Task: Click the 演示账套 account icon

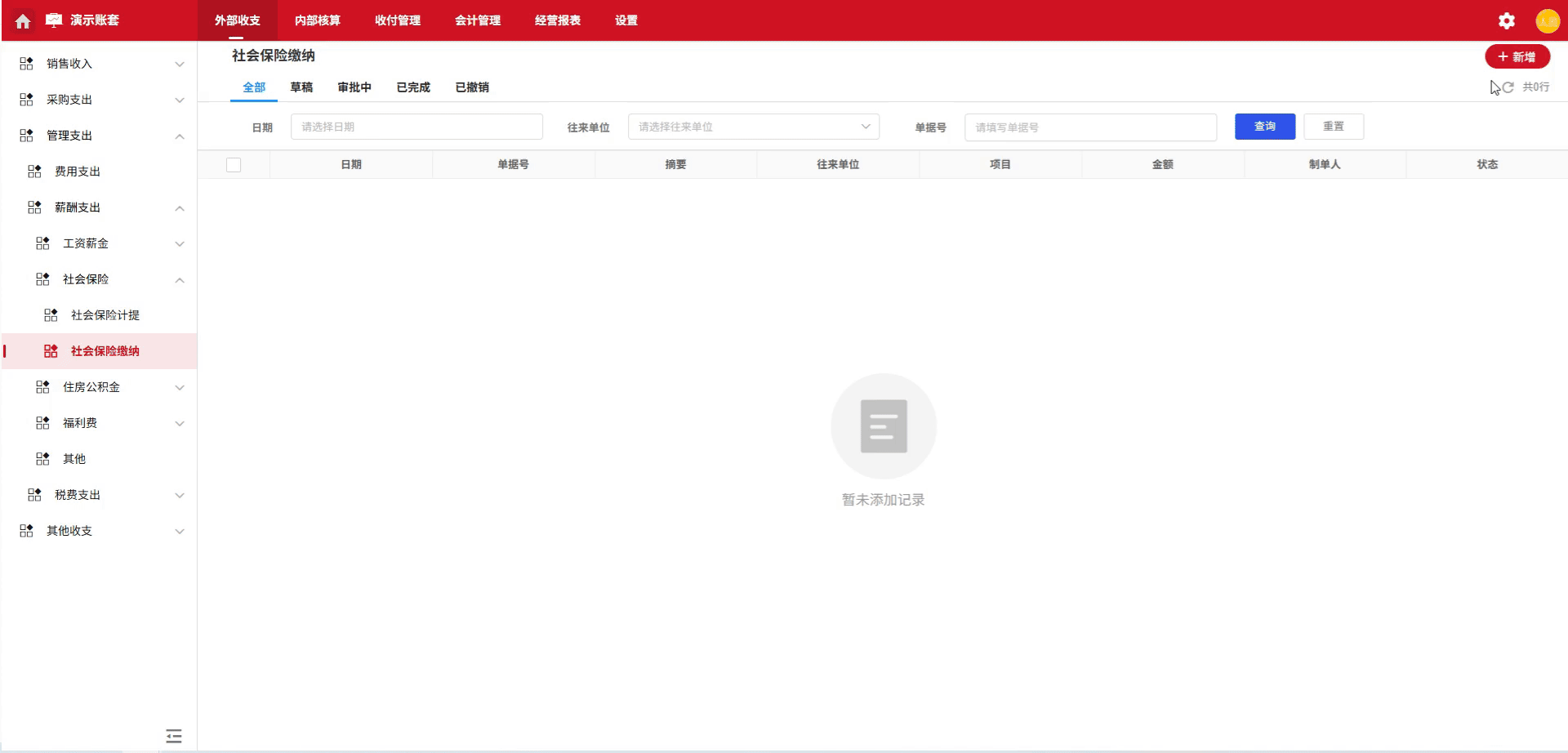Action: tap(52, 20)
